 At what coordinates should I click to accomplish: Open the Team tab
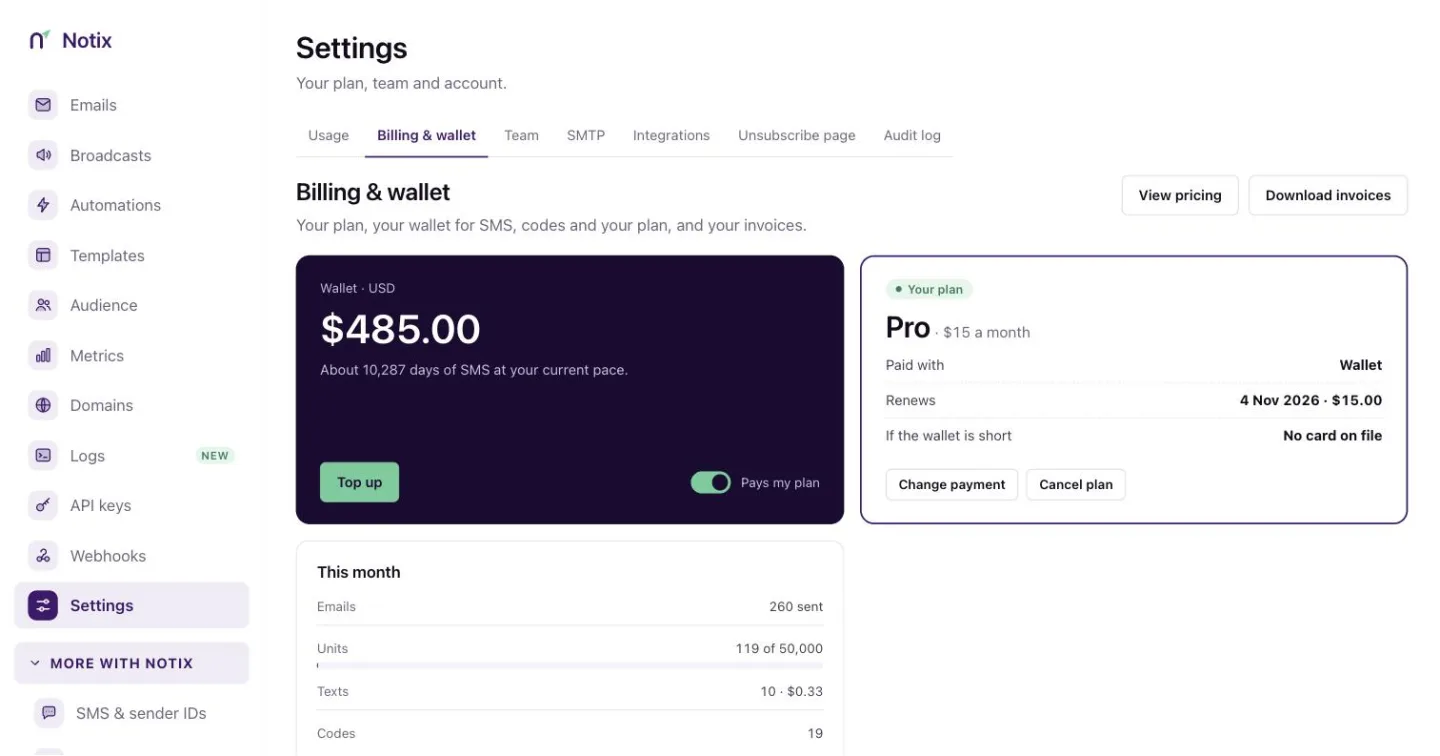tap(521, 135)
